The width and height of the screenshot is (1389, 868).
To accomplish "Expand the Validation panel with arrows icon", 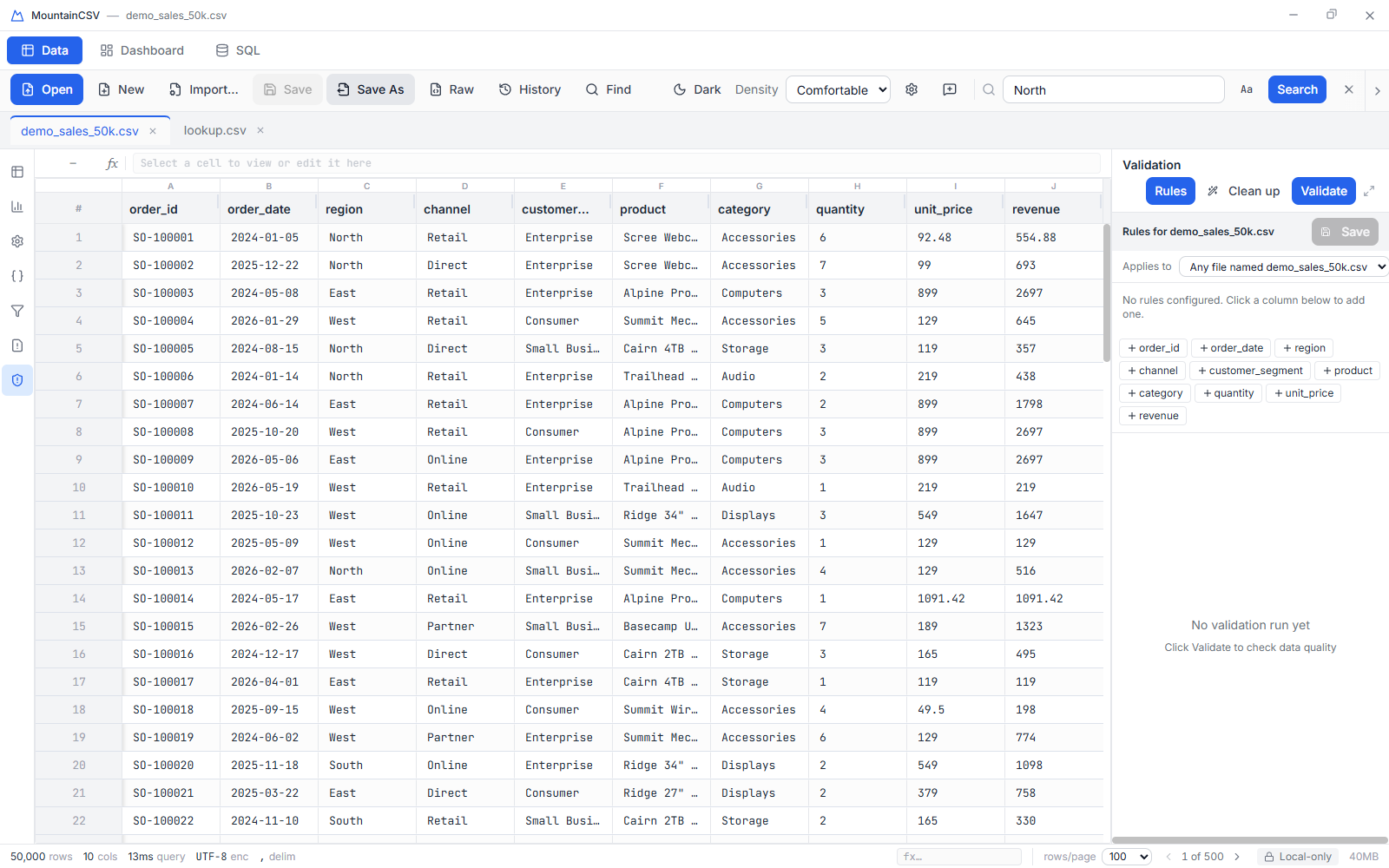I will coord(1369,191).
